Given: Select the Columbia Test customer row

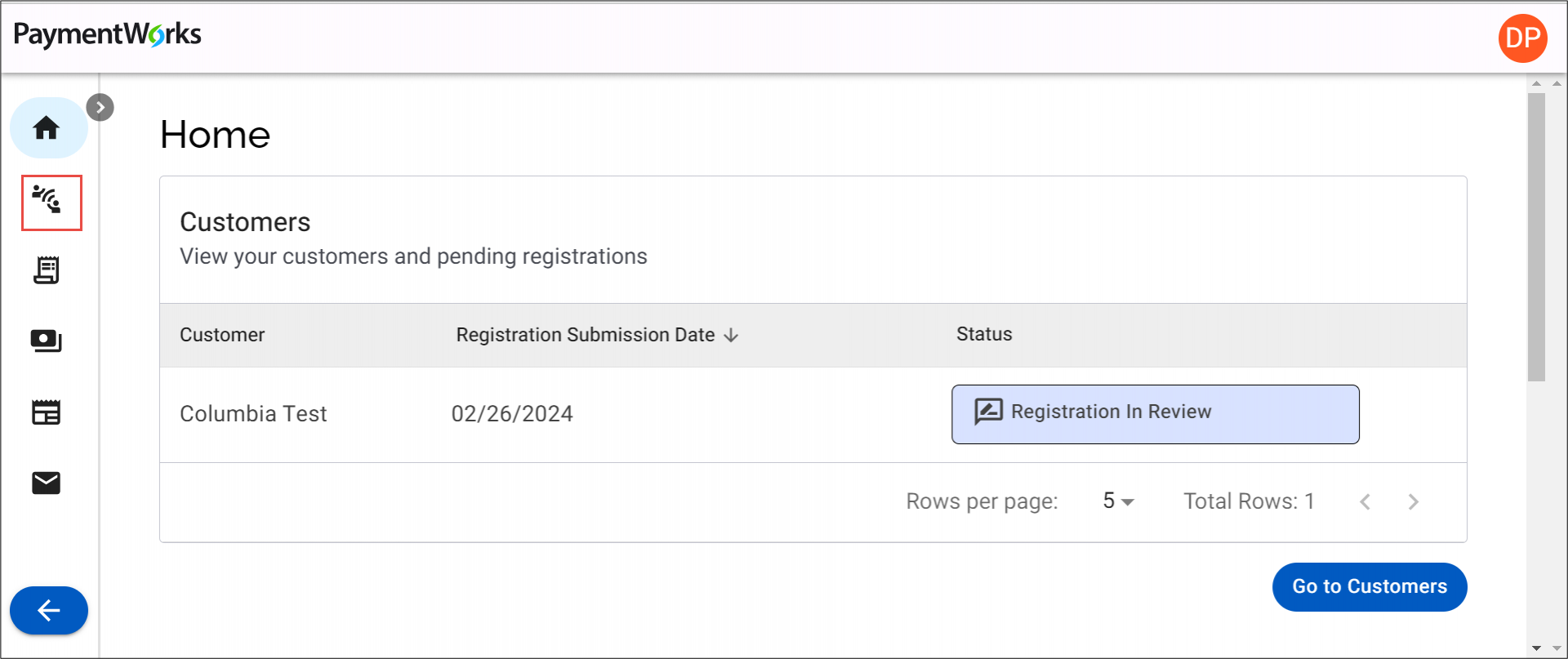Looking at the screenshot, I should point(253,414).
